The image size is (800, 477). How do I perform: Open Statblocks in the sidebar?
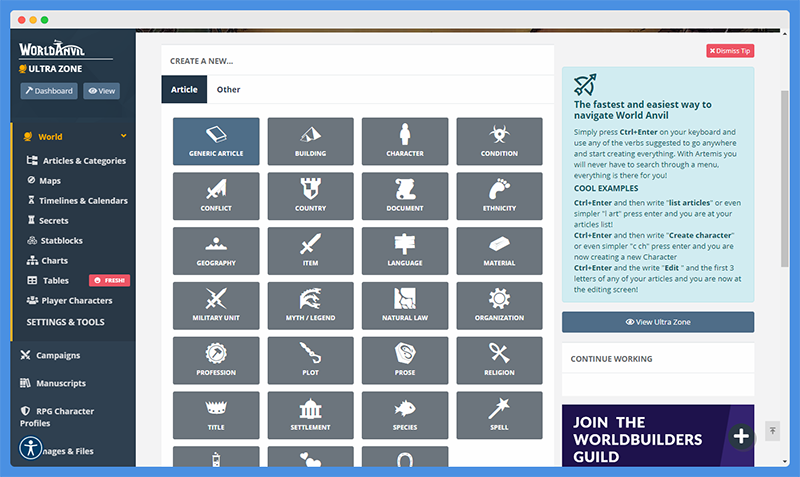click(x=55, y=240)
